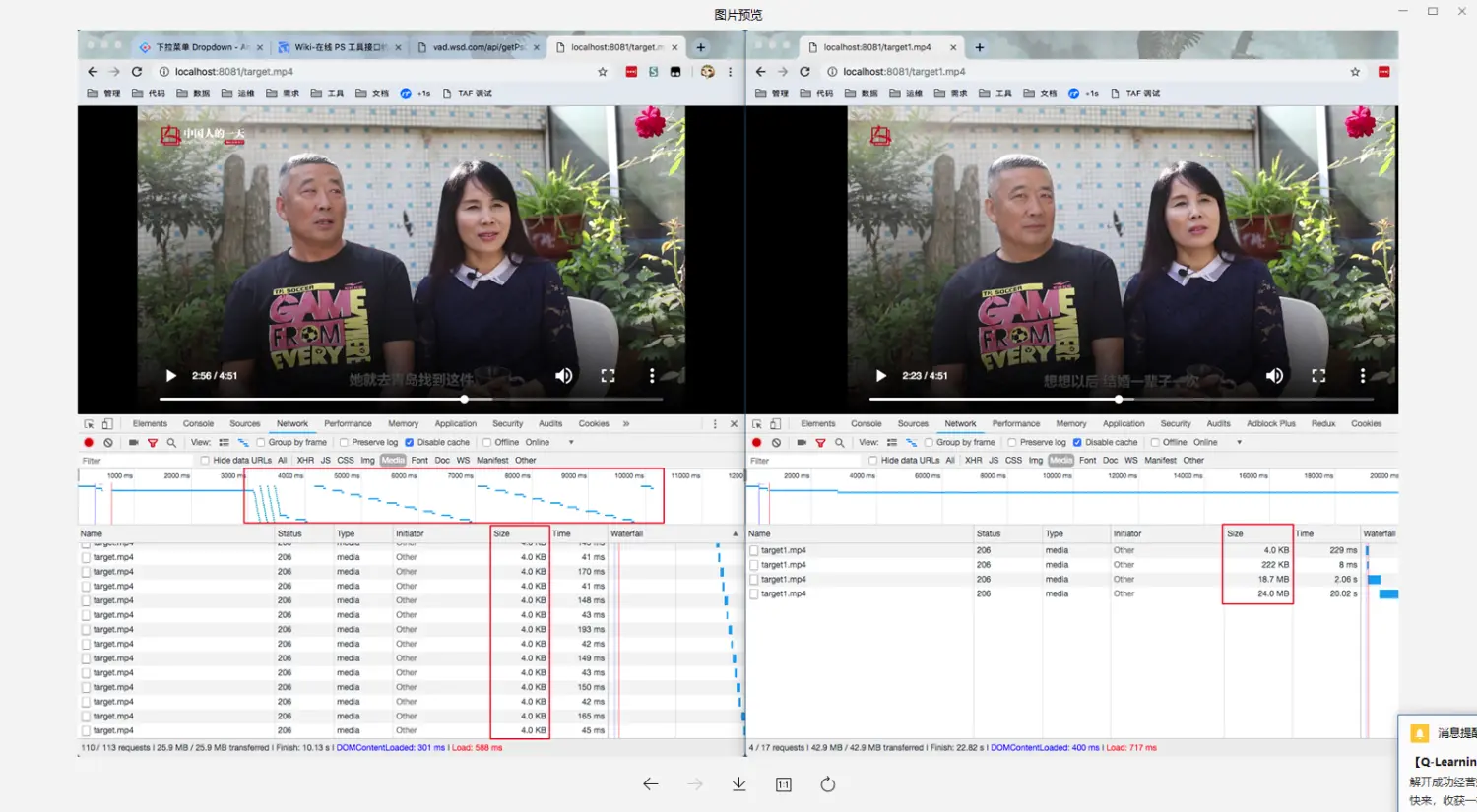Enter fullscreen on the left video
The image size is (1477, 812).
tap(608, 375)
